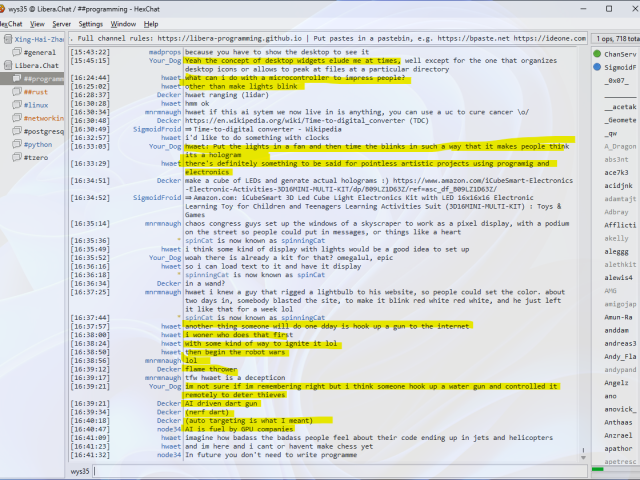
Task: Click ChanServ's green op status icon
Action: [597, 53]
